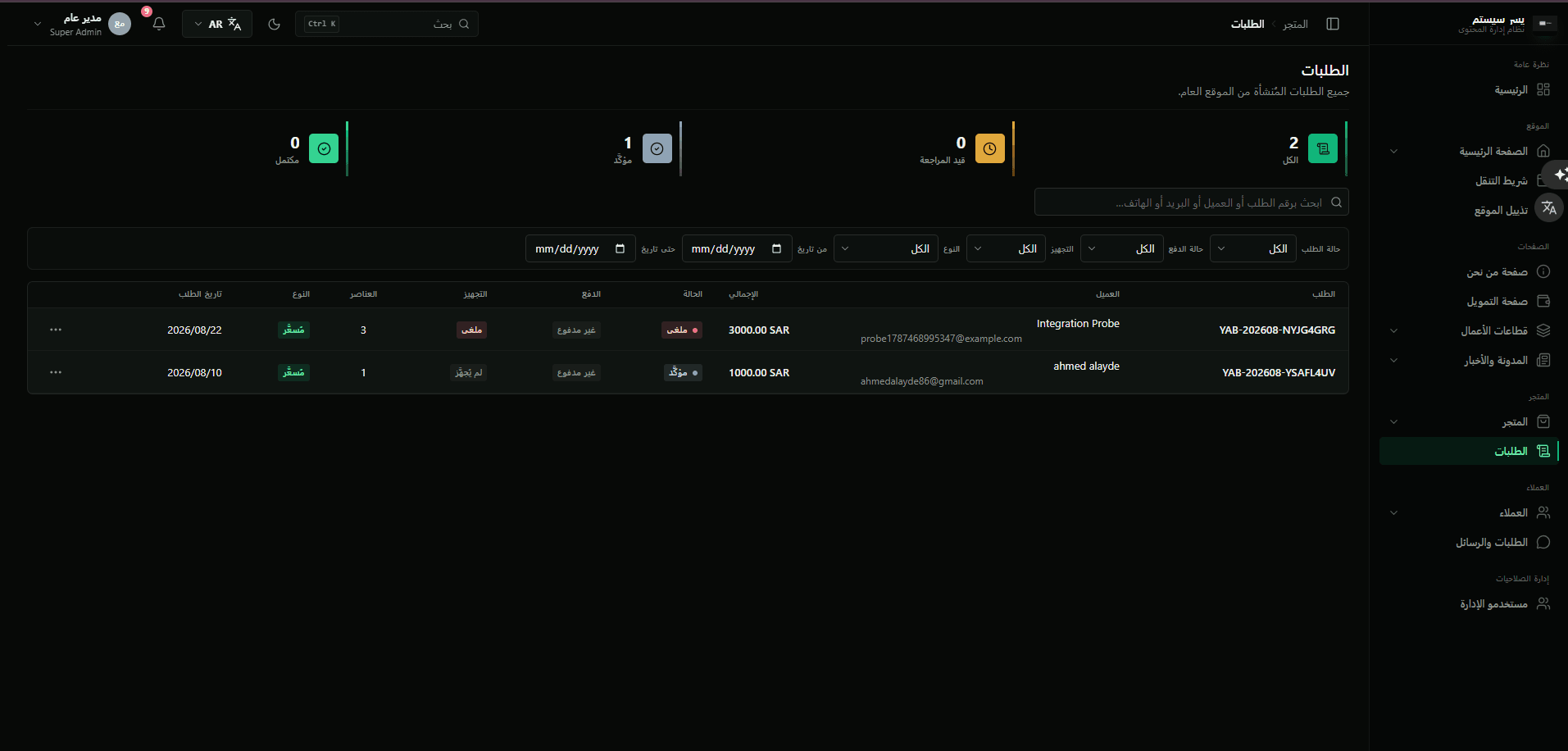Click the user avatar in header
1568x751 pixels.
point(120,24)
